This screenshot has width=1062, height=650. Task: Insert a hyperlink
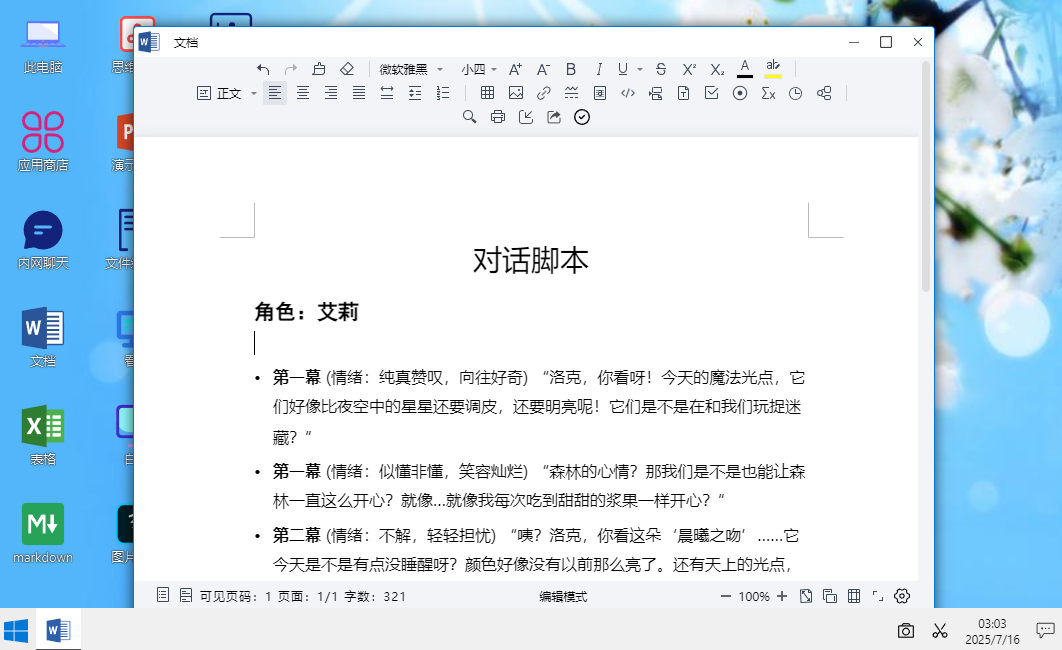tap(544, 93)
